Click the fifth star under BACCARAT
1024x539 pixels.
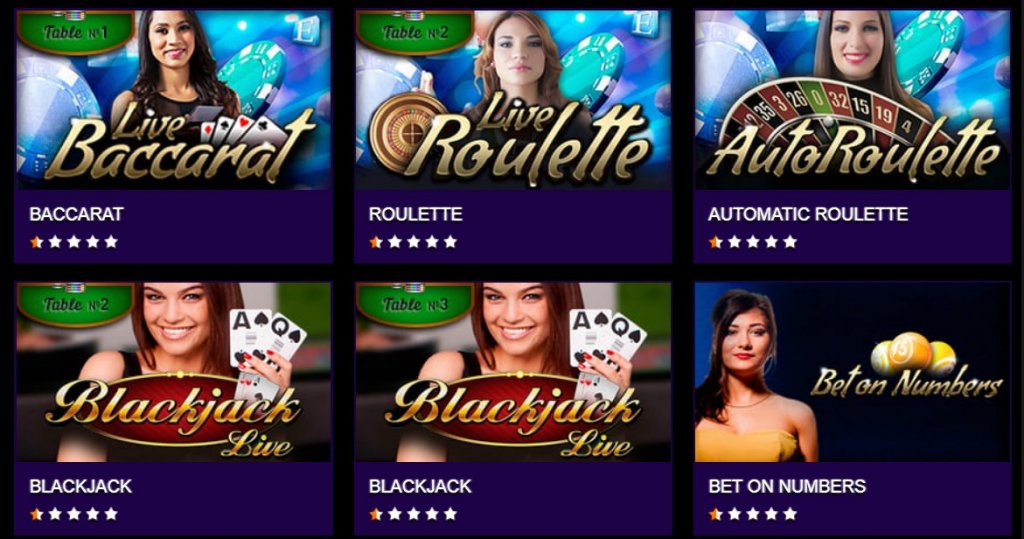tap(111, 242)
